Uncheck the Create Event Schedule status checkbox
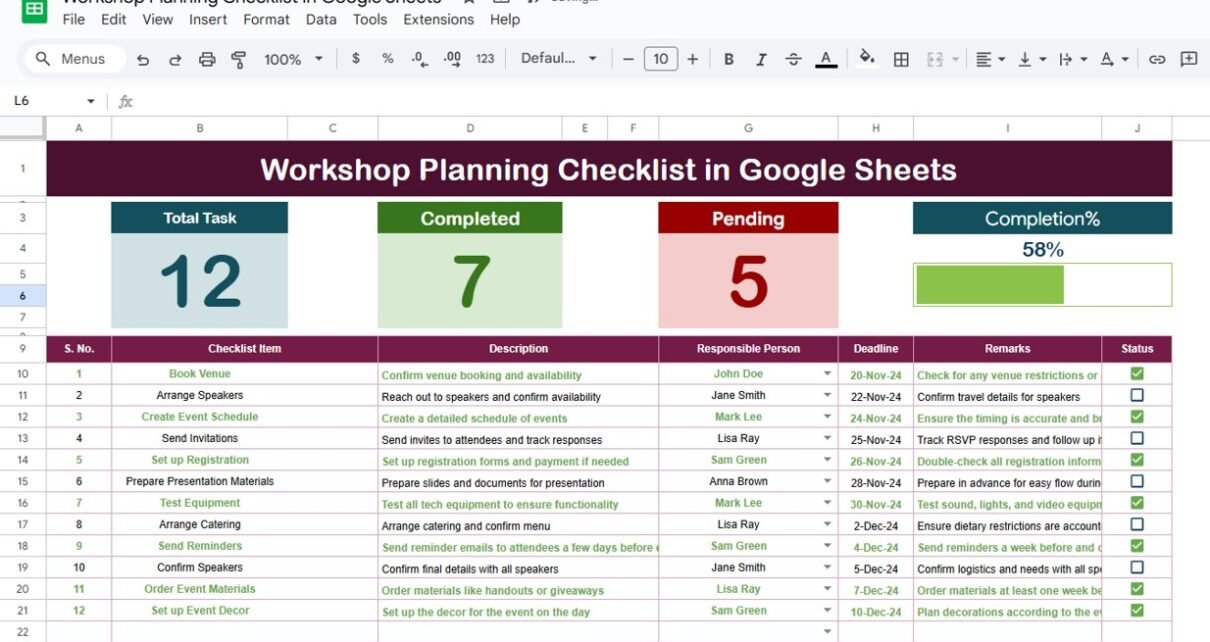Screen dimensions: 1210x642 click(x=1137, y=417)
